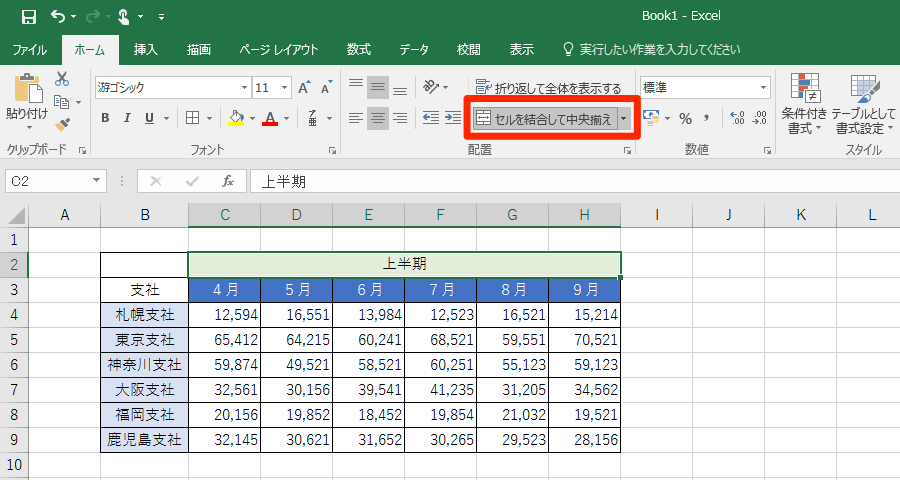Viewport: 900px width, 480px height.
Task: Click the text orientation icon
Action: (x=431, y=87)
